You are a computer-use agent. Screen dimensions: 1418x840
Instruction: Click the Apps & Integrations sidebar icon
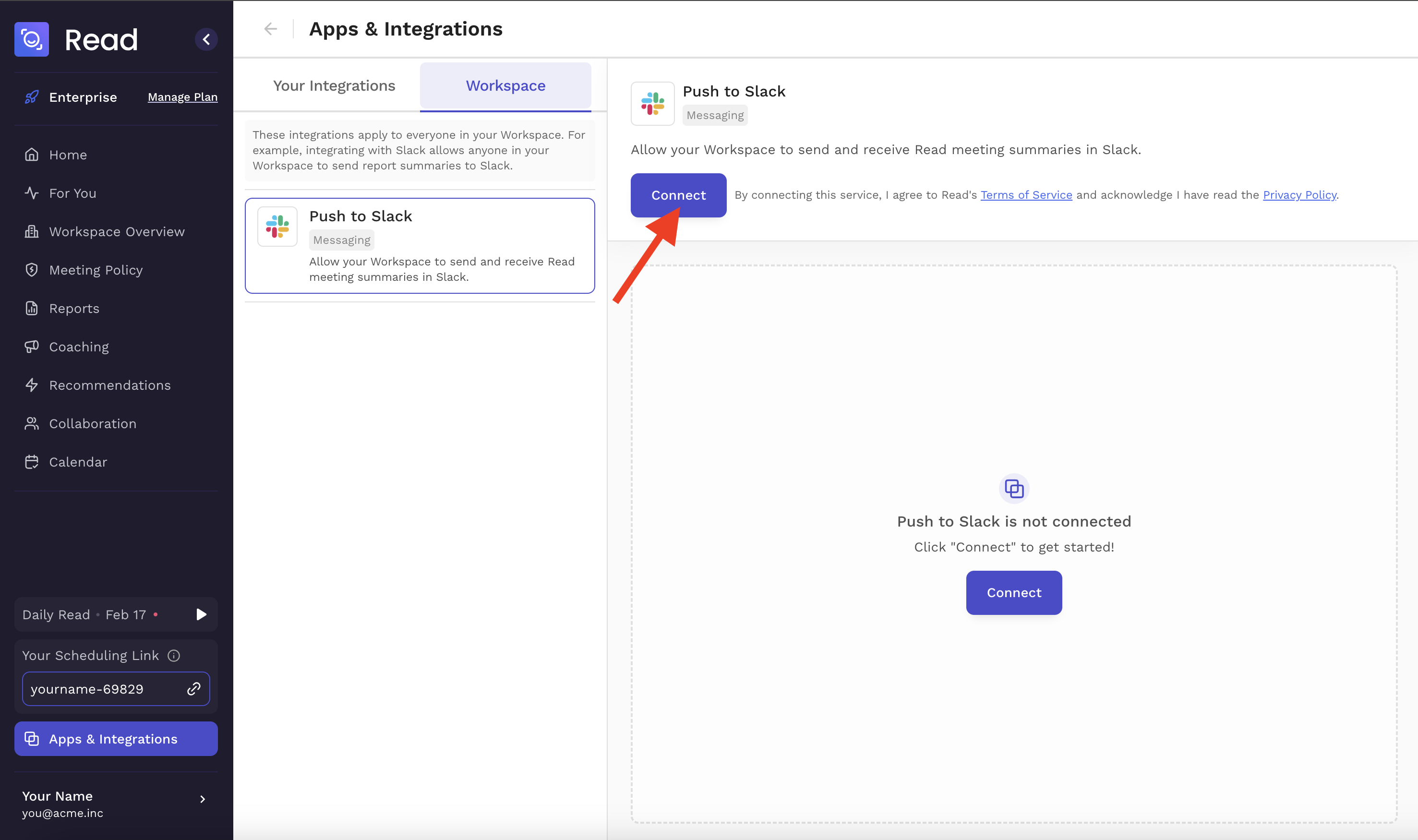pyautogui.click(x=32, y=739)
